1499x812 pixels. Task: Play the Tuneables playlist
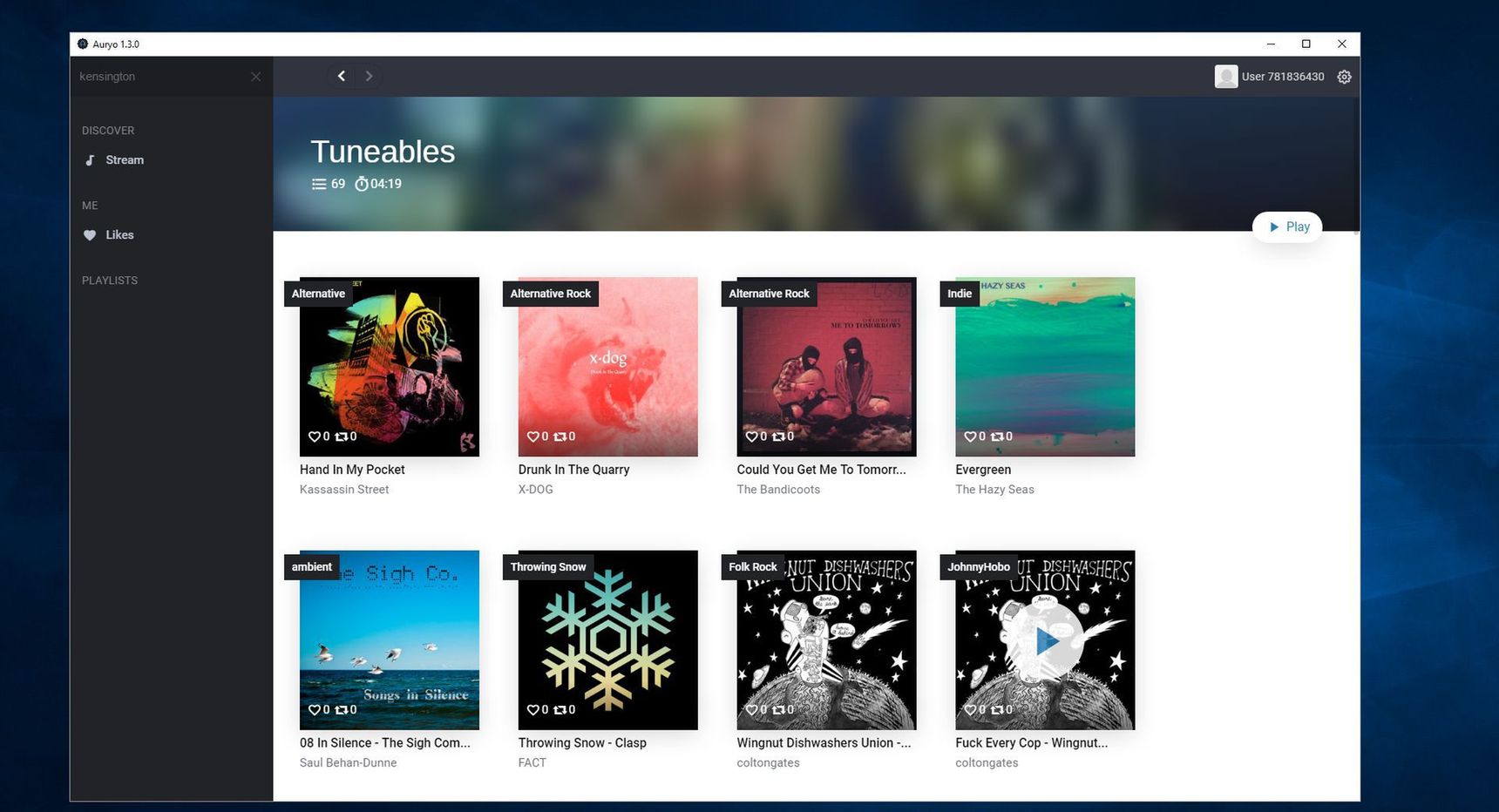click(x=1287, y=227)
